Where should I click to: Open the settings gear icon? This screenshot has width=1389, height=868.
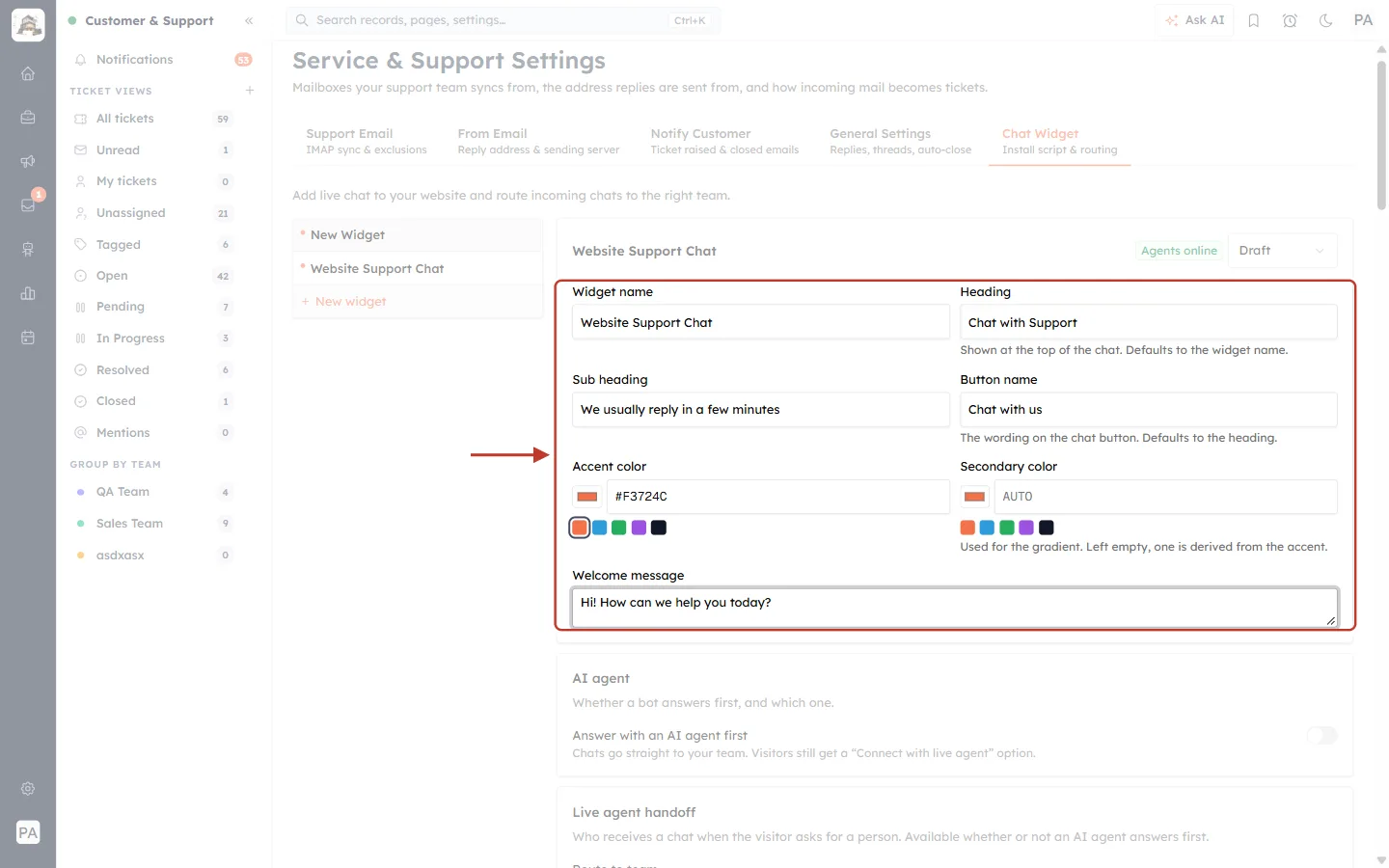(28, 789)
